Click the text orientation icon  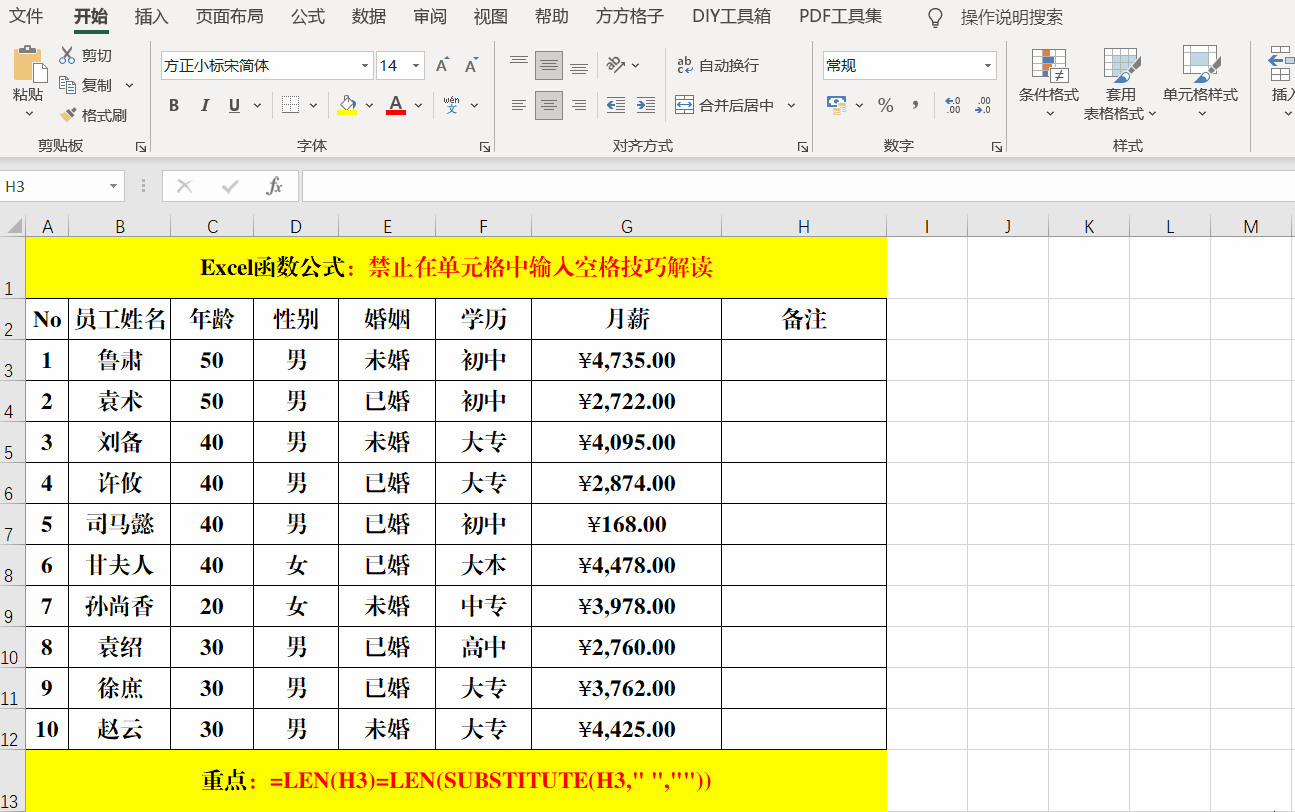tap(617, 66)
